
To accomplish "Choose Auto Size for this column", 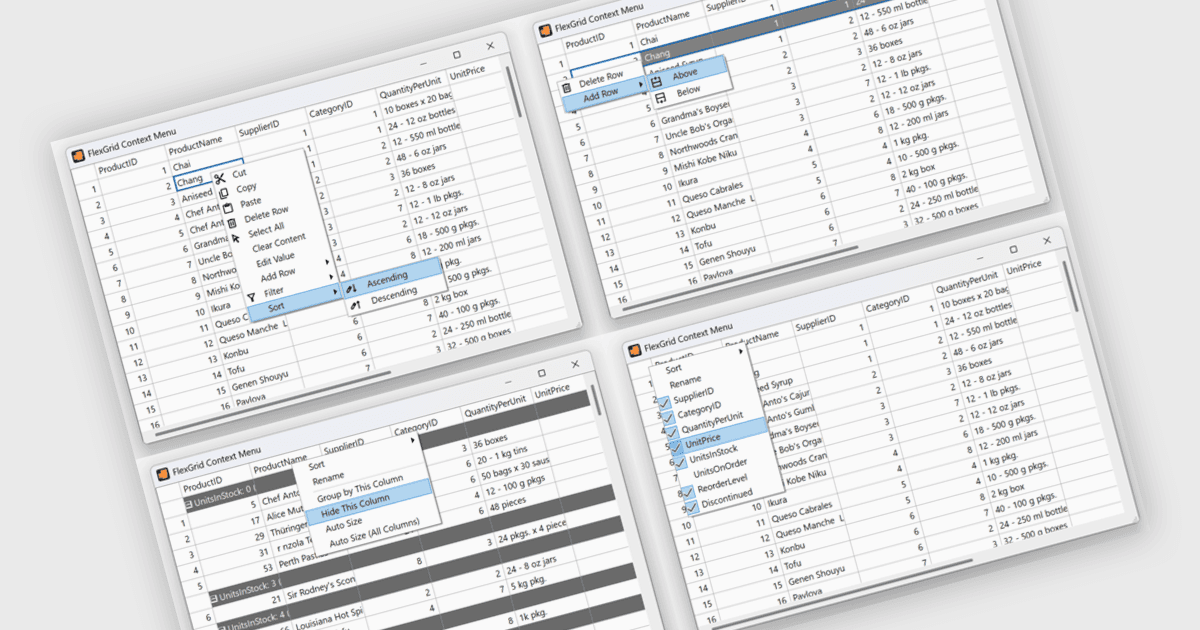I will (x=344, y=525).
